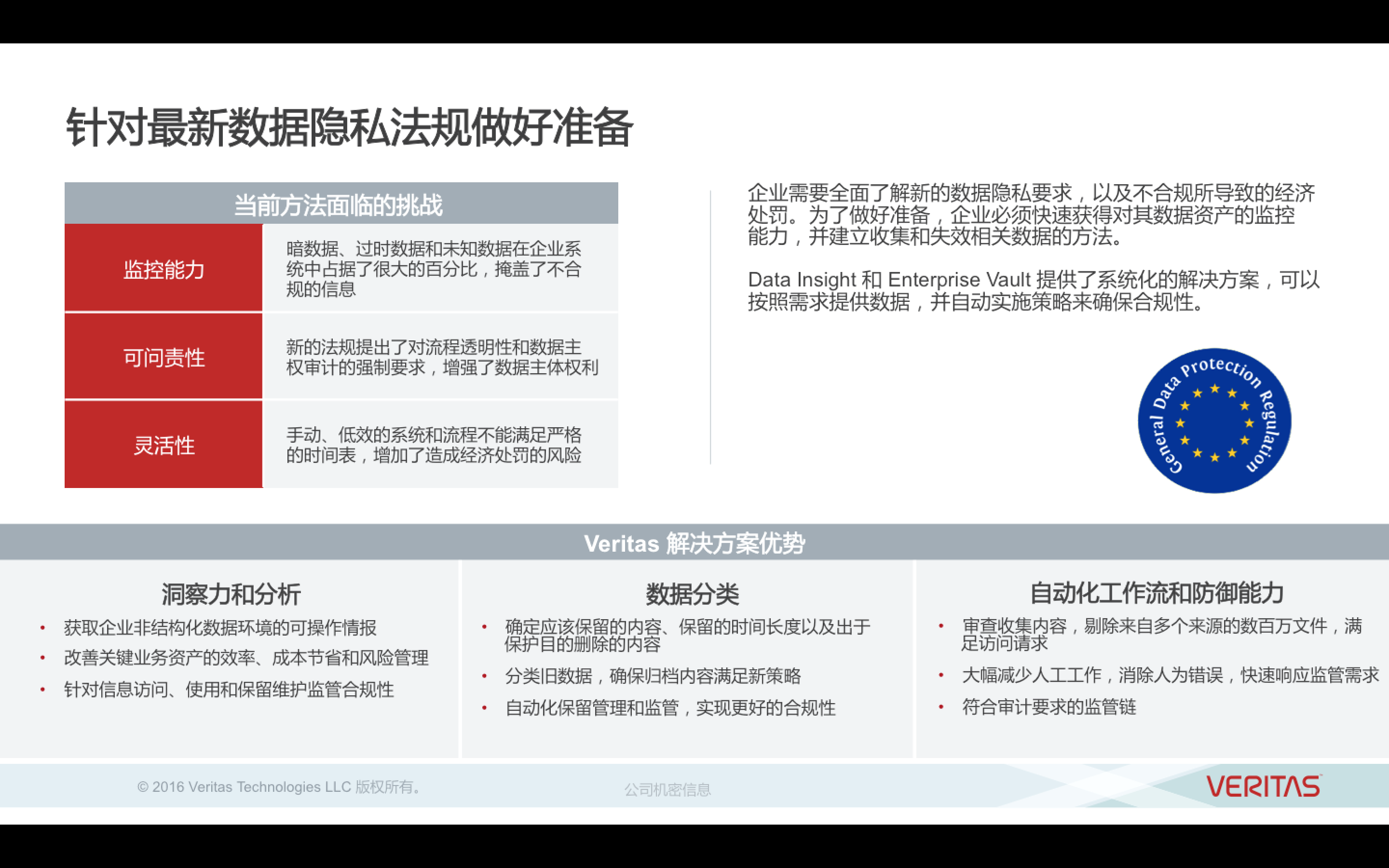
Task: Click the 自动化工作流和防御能力 heading
Action: coord(1156,593)
